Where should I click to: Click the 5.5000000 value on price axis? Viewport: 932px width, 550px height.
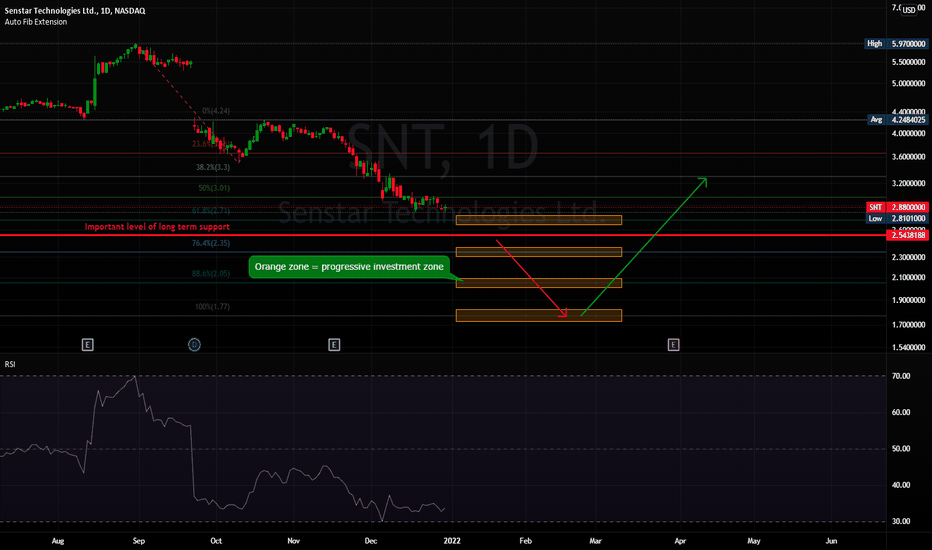point(908,62)
